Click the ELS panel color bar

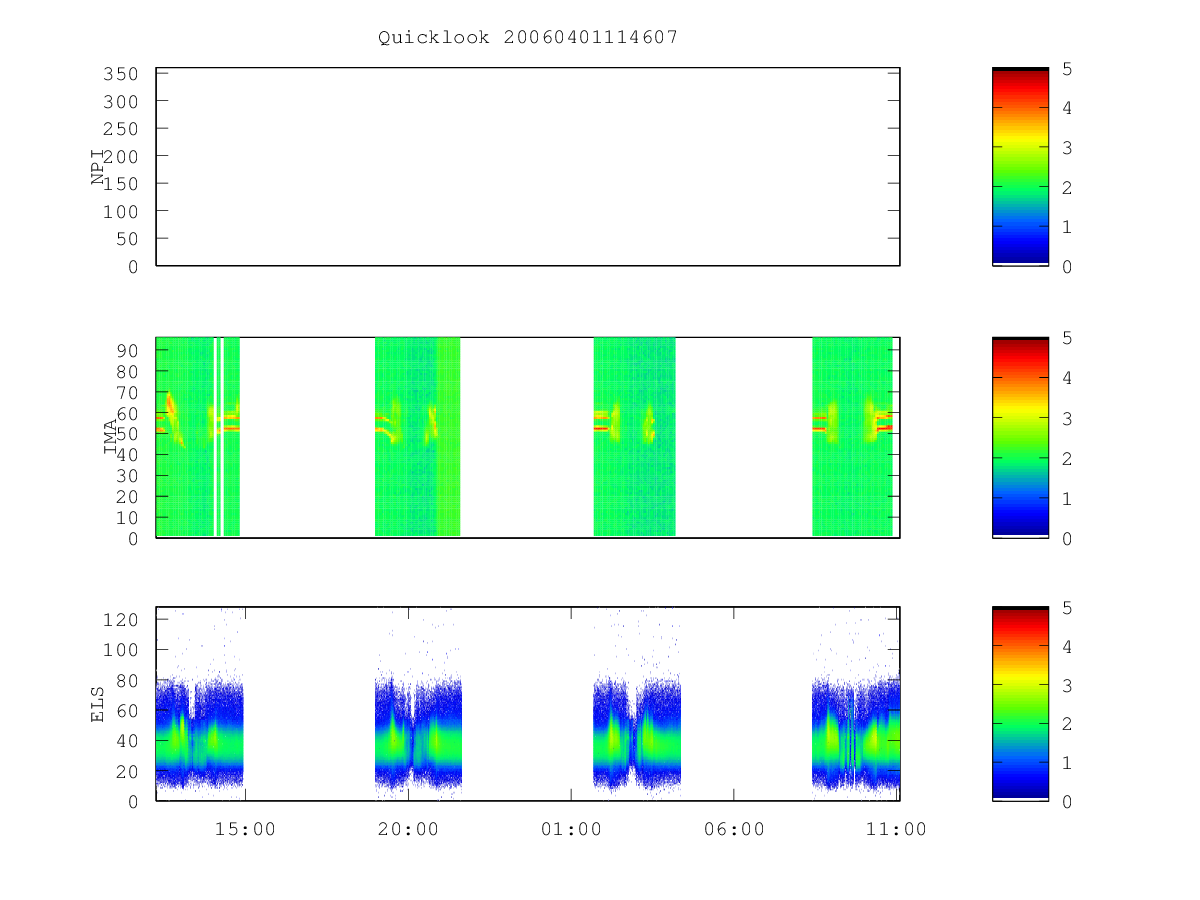1020,704
